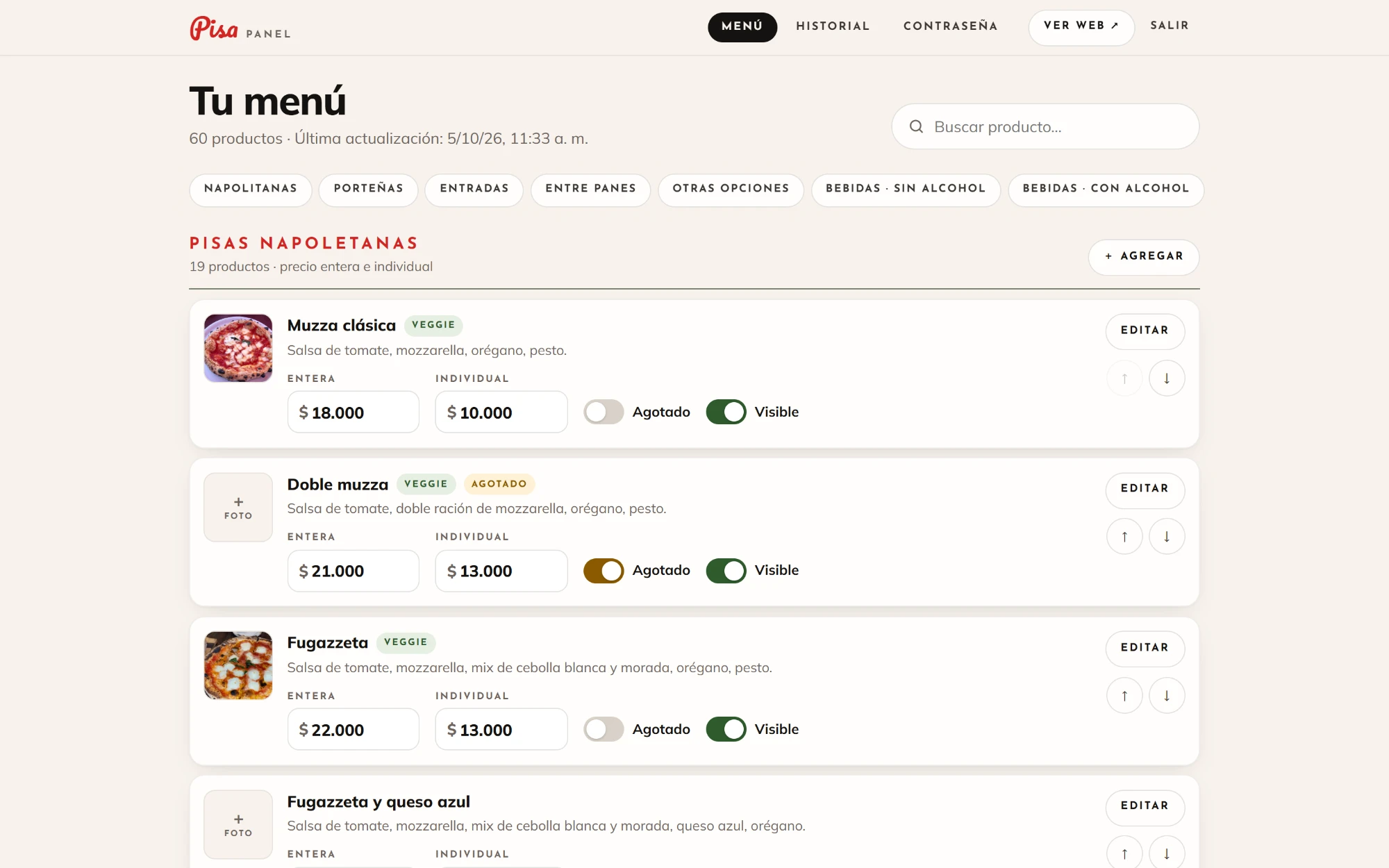Viewport: 1389px width, 868px height.
Task: Edit Doble muzza product
Action: 1145,490
